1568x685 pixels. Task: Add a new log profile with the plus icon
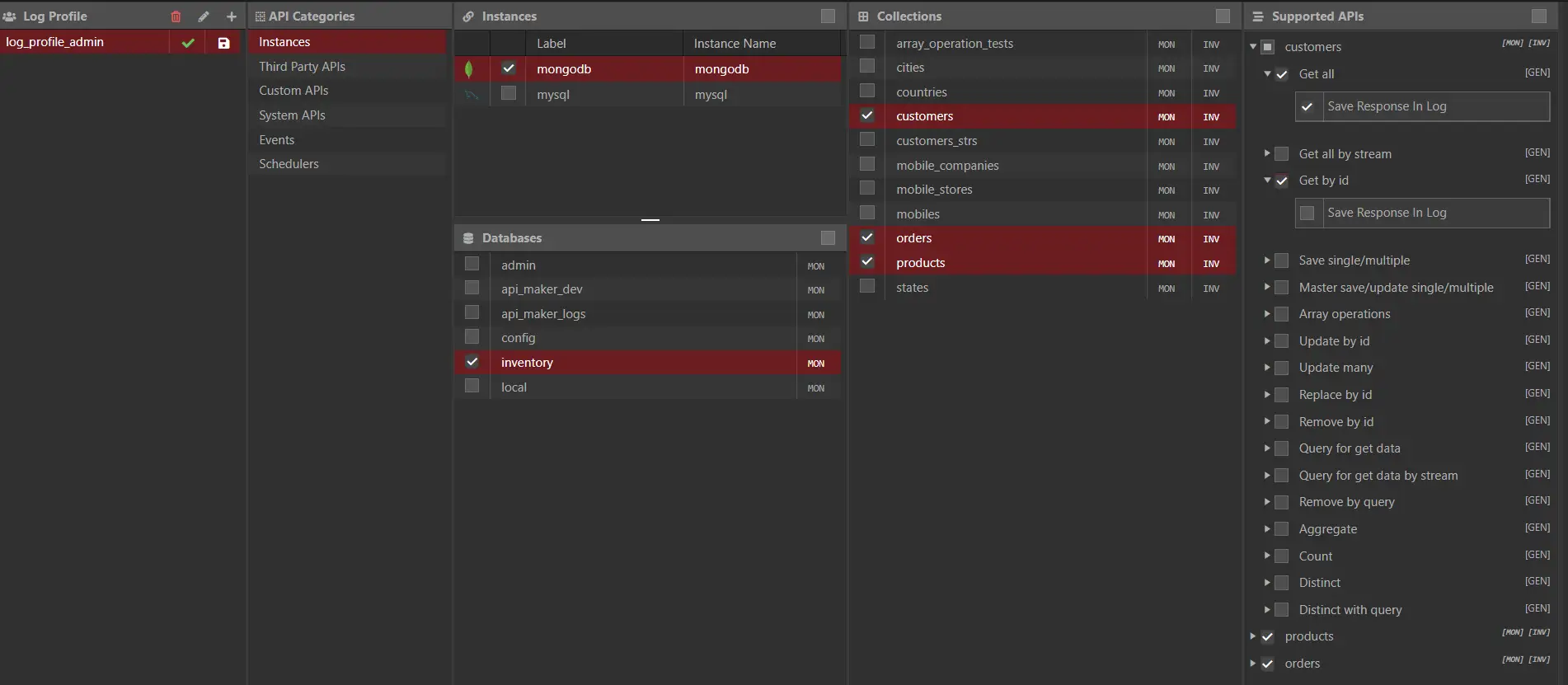click(232, 16)
